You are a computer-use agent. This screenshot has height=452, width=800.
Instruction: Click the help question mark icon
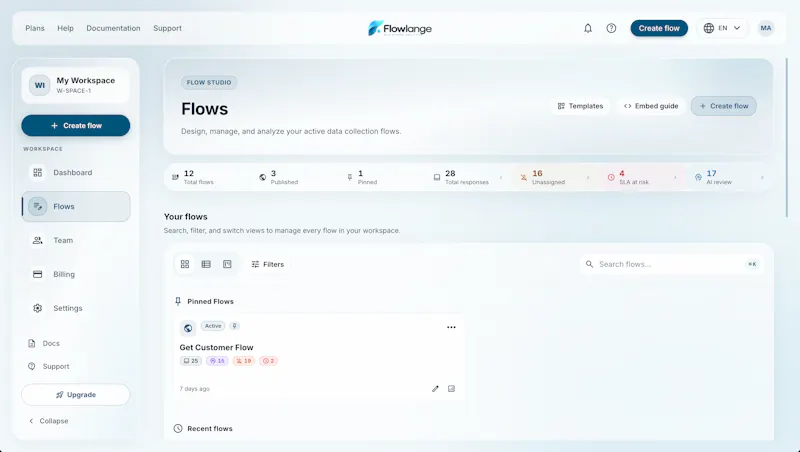pos(611,28)
